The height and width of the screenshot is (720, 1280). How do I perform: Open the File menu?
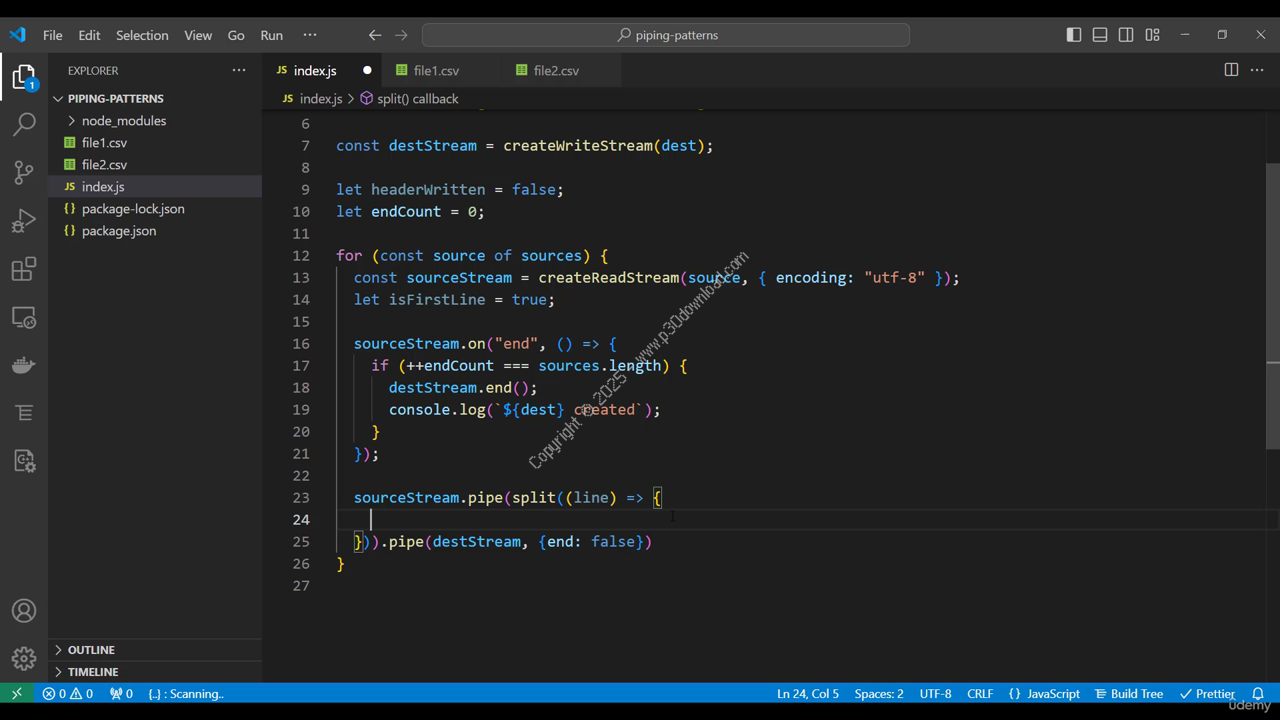tap(52, 35)
